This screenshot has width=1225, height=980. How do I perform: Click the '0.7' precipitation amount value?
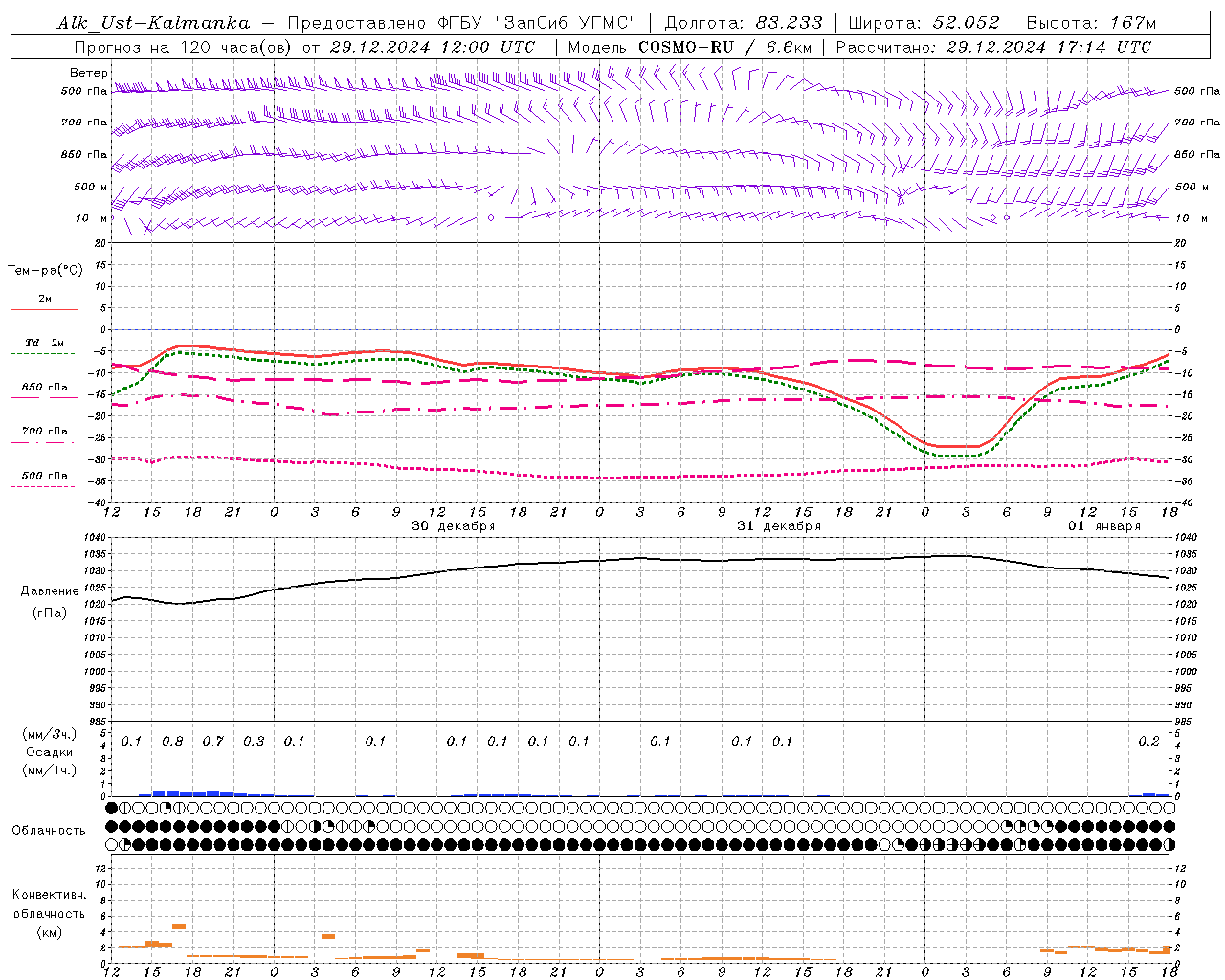point(212,742)
